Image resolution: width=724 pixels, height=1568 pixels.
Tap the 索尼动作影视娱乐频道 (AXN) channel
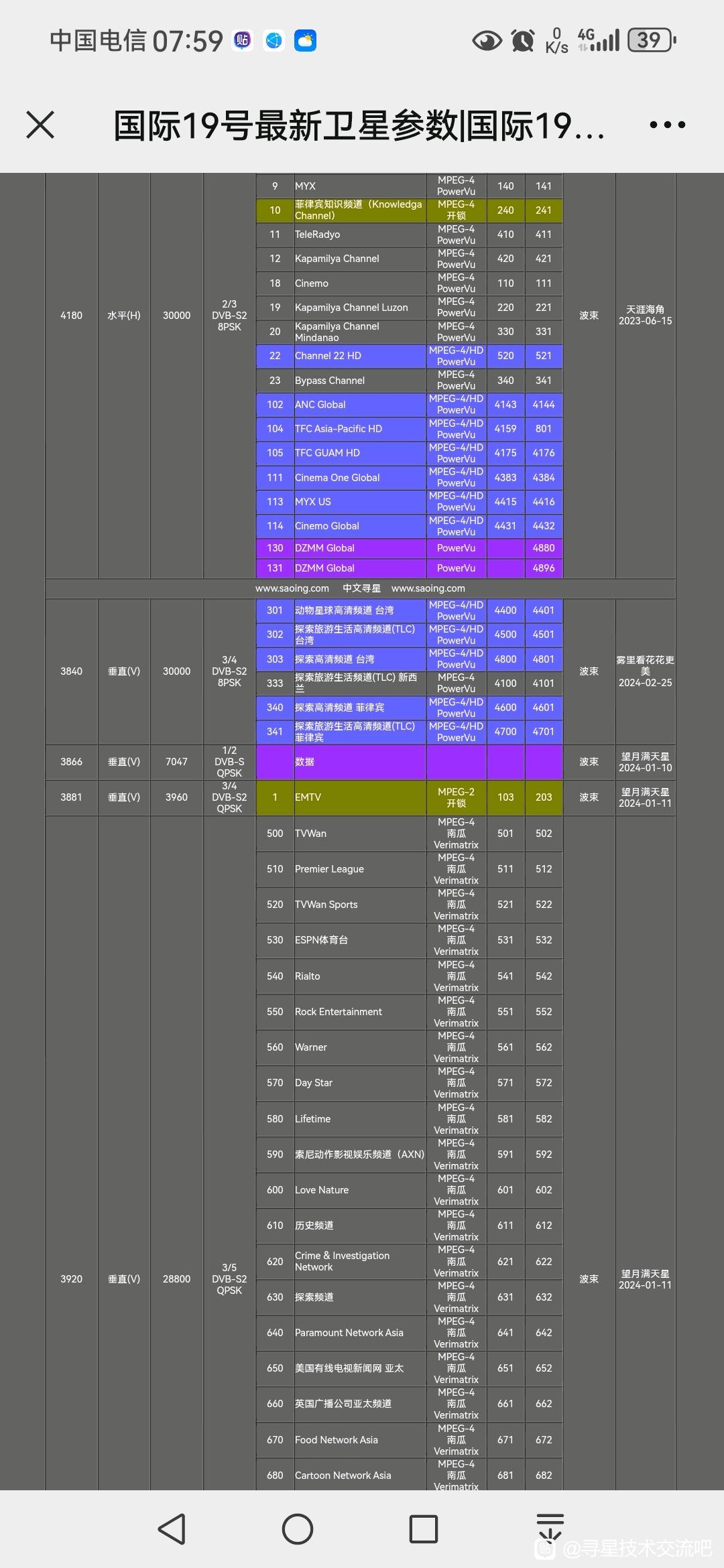pyautogui.click(x=360, y=1155)
